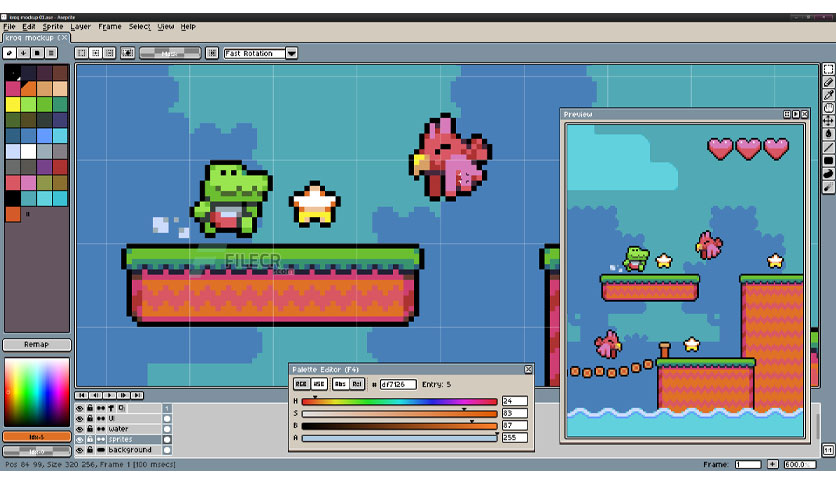Screen dimensions: 836x484
Task: Select HSB mode in Palette Editor
Action: pyautogui.click(x=319, y=384)
